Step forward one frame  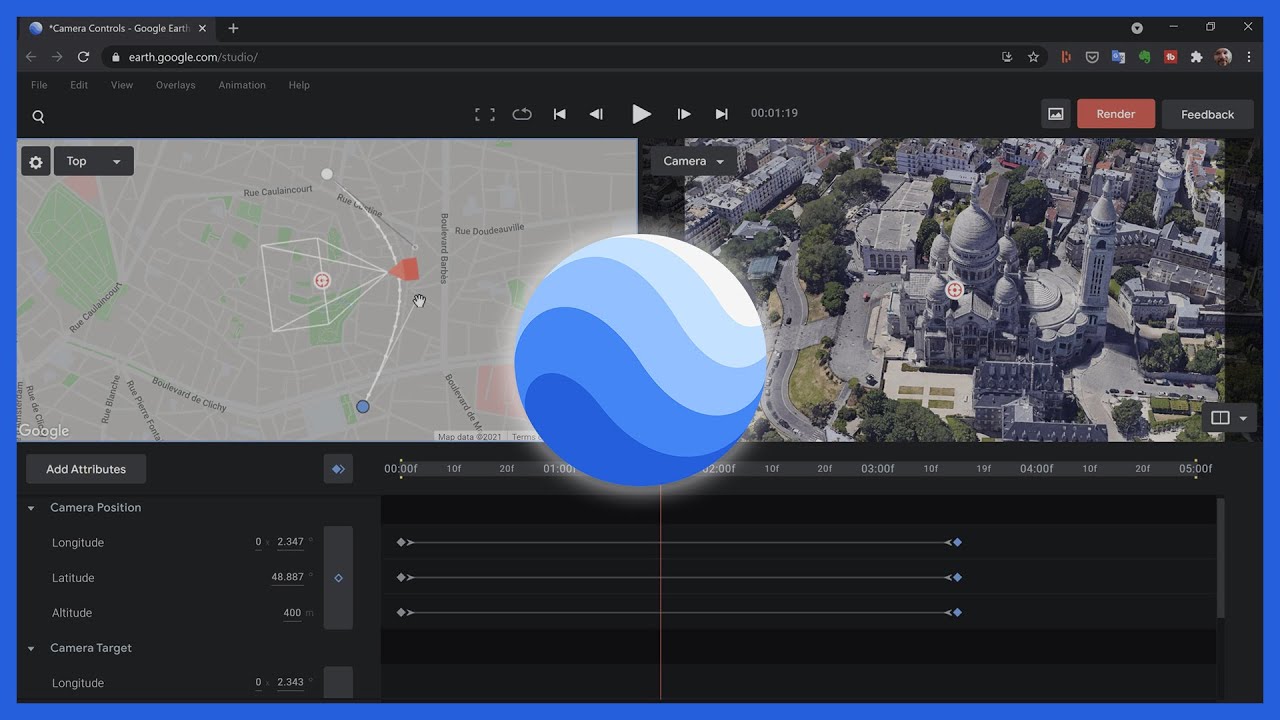(x=684, y=114)
